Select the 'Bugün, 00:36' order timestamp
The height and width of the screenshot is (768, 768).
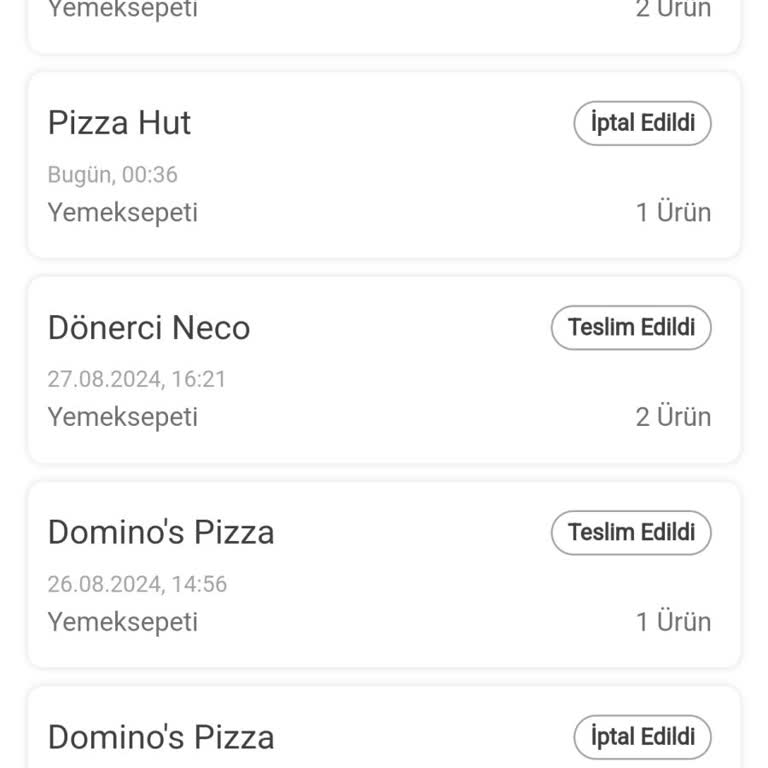(112, 175)
